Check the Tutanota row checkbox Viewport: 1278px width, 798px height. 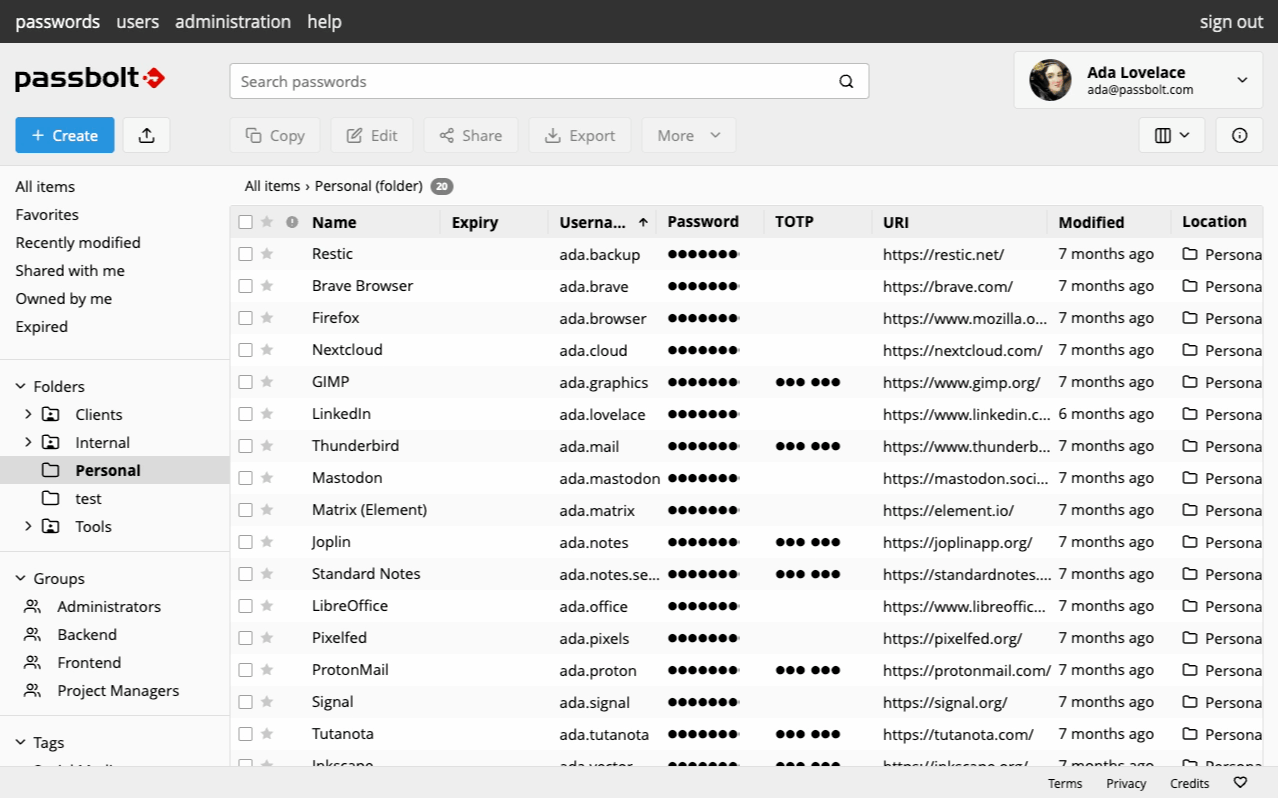(246, 734)
